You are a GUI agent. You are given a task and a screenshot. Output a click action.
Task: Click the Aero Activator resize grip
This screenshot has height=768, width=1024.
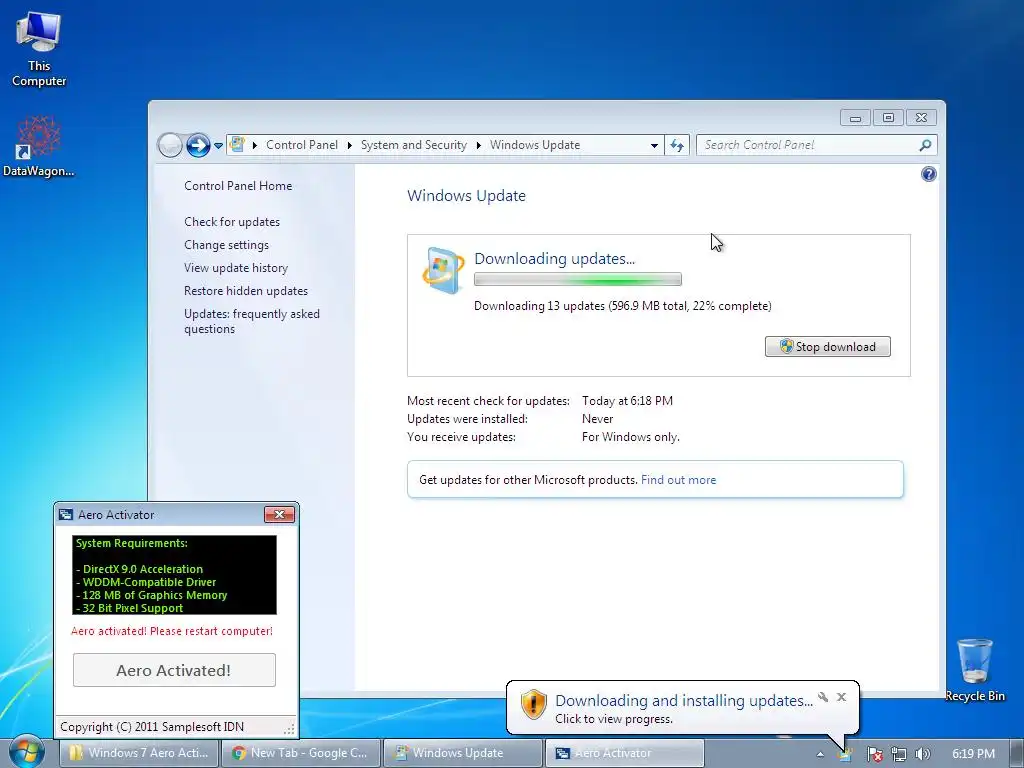(x=289, y=728)
